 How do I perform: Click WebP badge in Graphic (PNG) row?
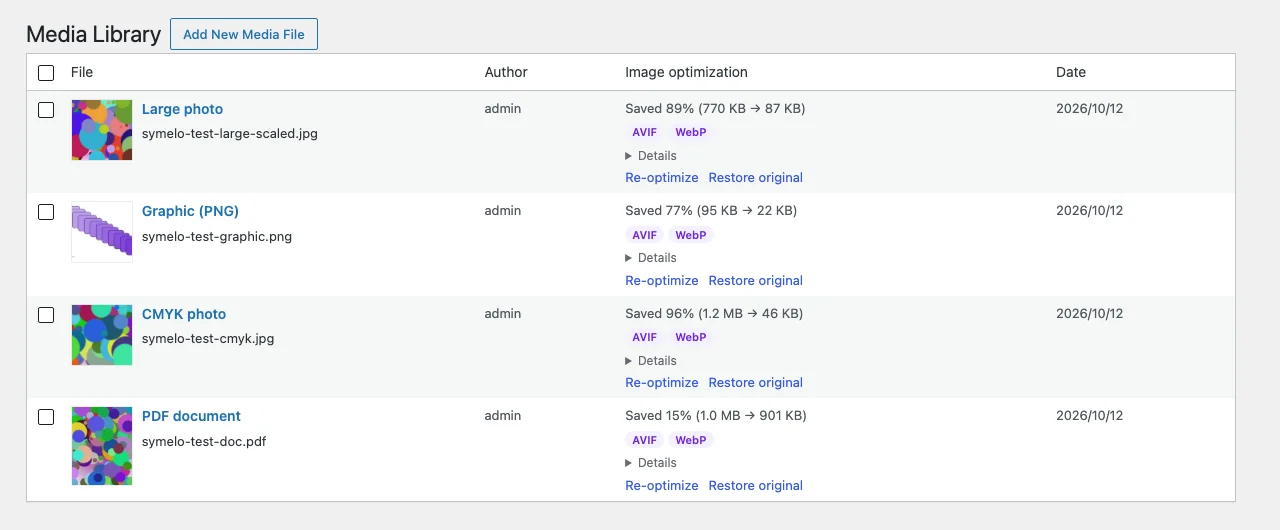point(691,236)
